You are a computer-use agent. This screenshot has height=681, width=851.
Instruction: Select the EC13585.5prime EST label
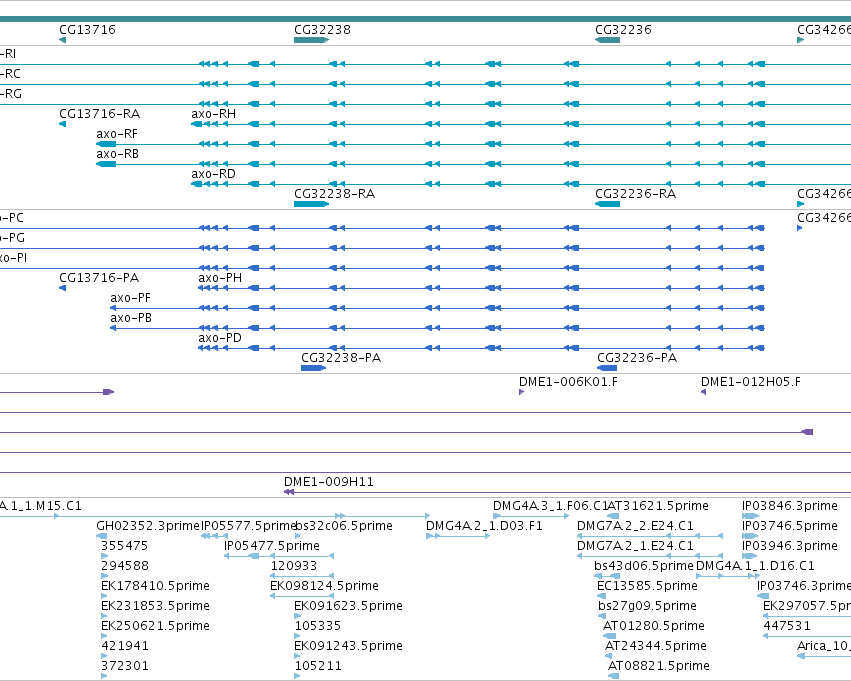pyautogui.click(x=647, y=587)
